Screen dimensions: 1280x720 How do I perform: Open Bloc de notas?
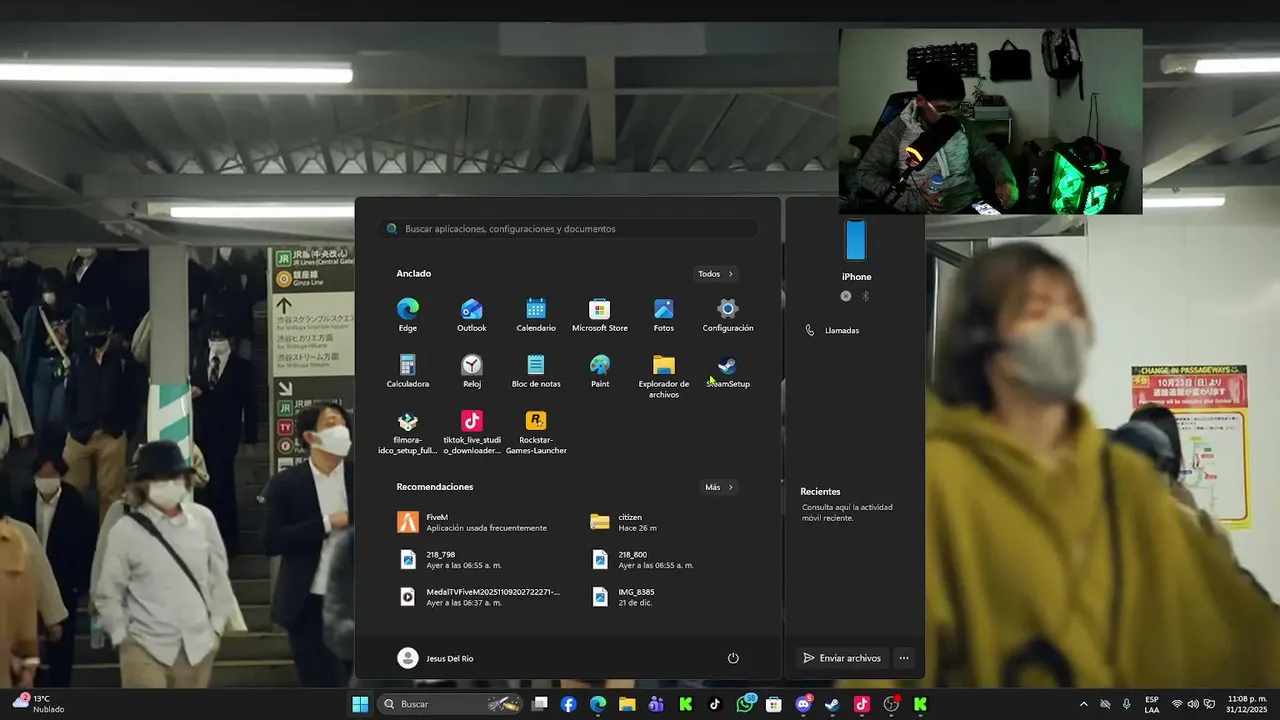[x=536, y=371]
